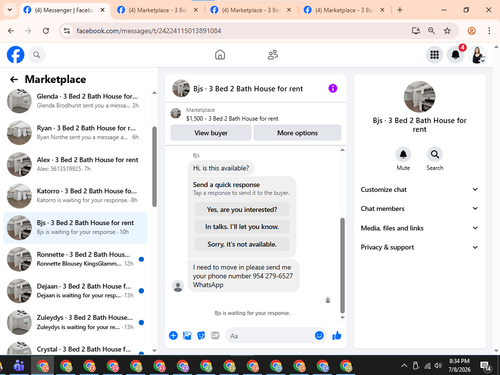This screenshot has height=375, width=500.
Task: Switch to fourth Marketplace browser tab
Action: tap(344, 10)
